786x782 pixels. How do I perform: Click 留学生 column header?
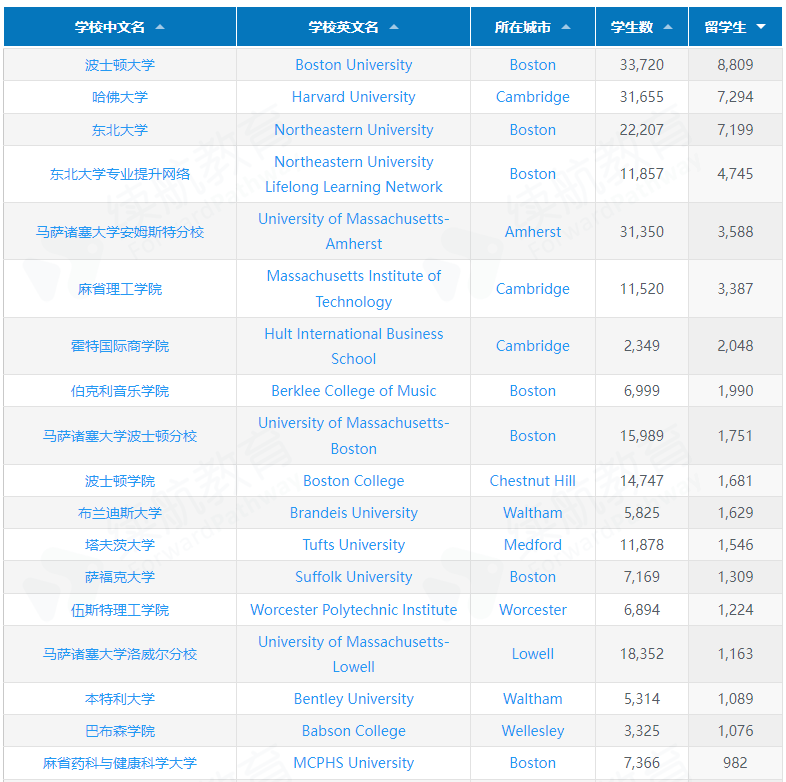(x=735, y=27)
